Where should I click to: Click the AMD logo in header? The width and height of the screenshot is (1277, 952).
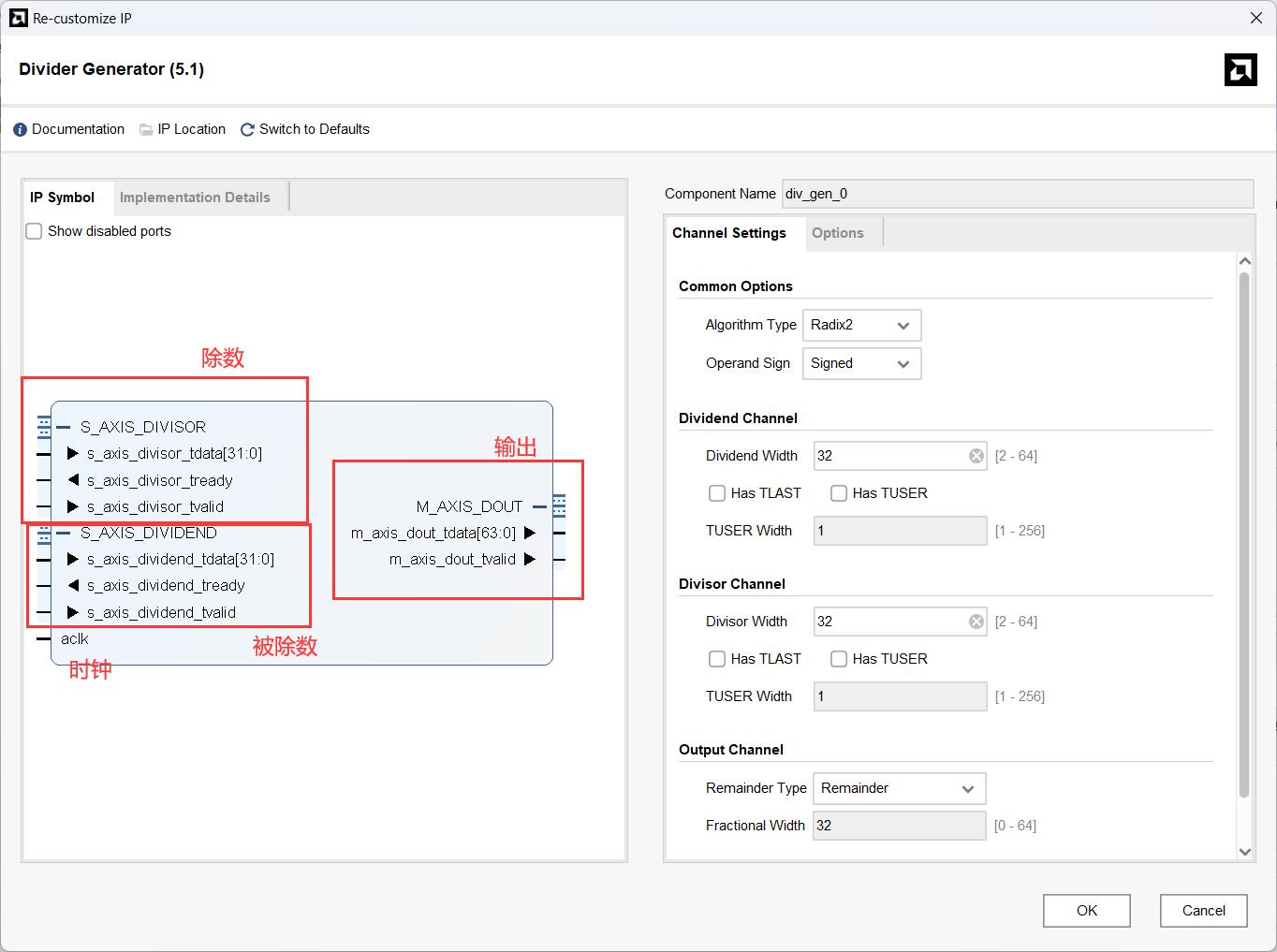click(1240, 70)
